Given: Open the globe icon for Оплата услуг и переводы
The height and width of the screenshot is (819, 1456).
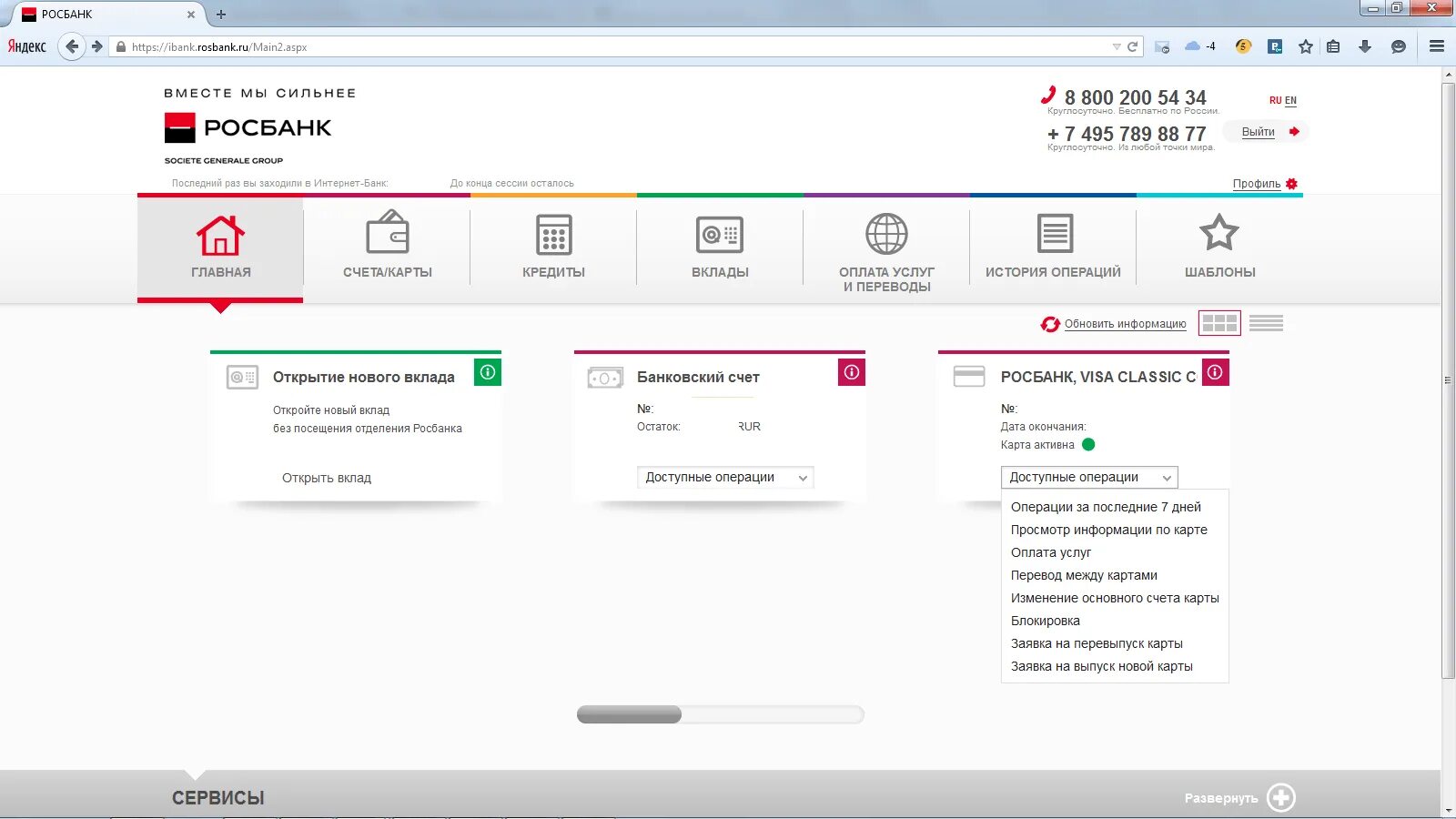Looking at the screenshot, I should [886, 234].
